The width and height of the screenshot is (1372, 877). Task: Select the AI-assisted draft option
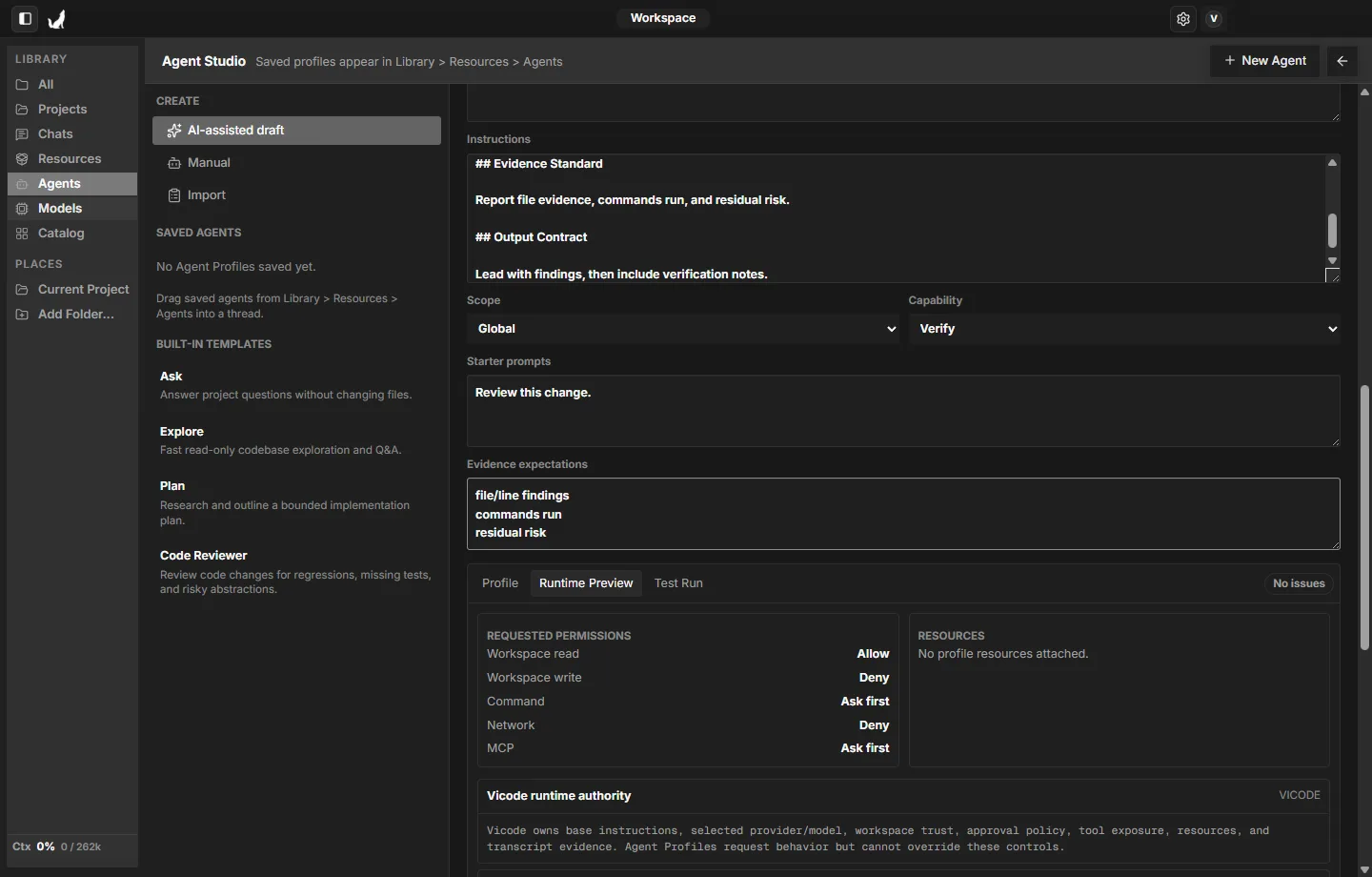click(296, 131)
